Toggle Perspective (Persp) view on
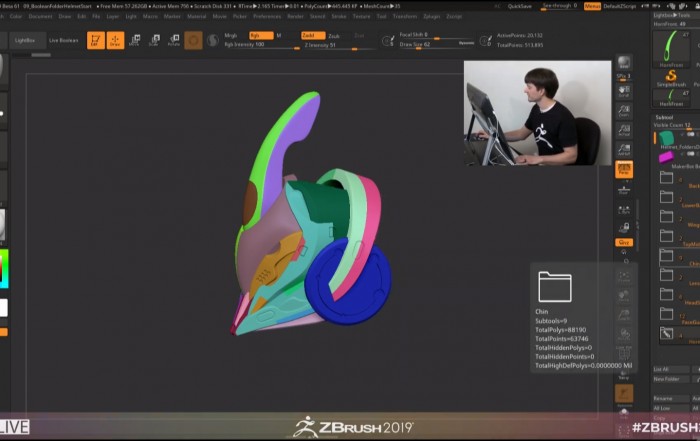Image resolution: width=700 pixels, height=441 pixels. click(624, 170)
